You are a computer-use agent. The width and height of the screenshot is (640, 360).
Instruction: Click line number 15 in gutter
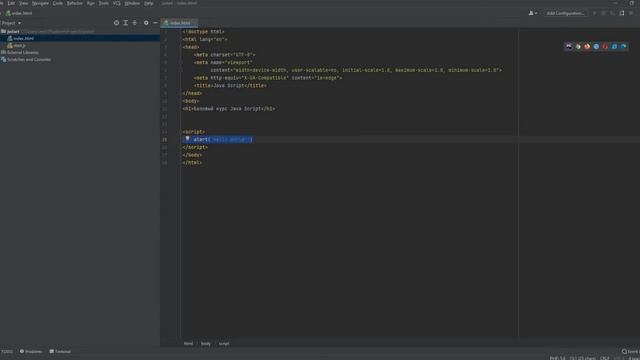pyautogui.click(x=164, y=140)
